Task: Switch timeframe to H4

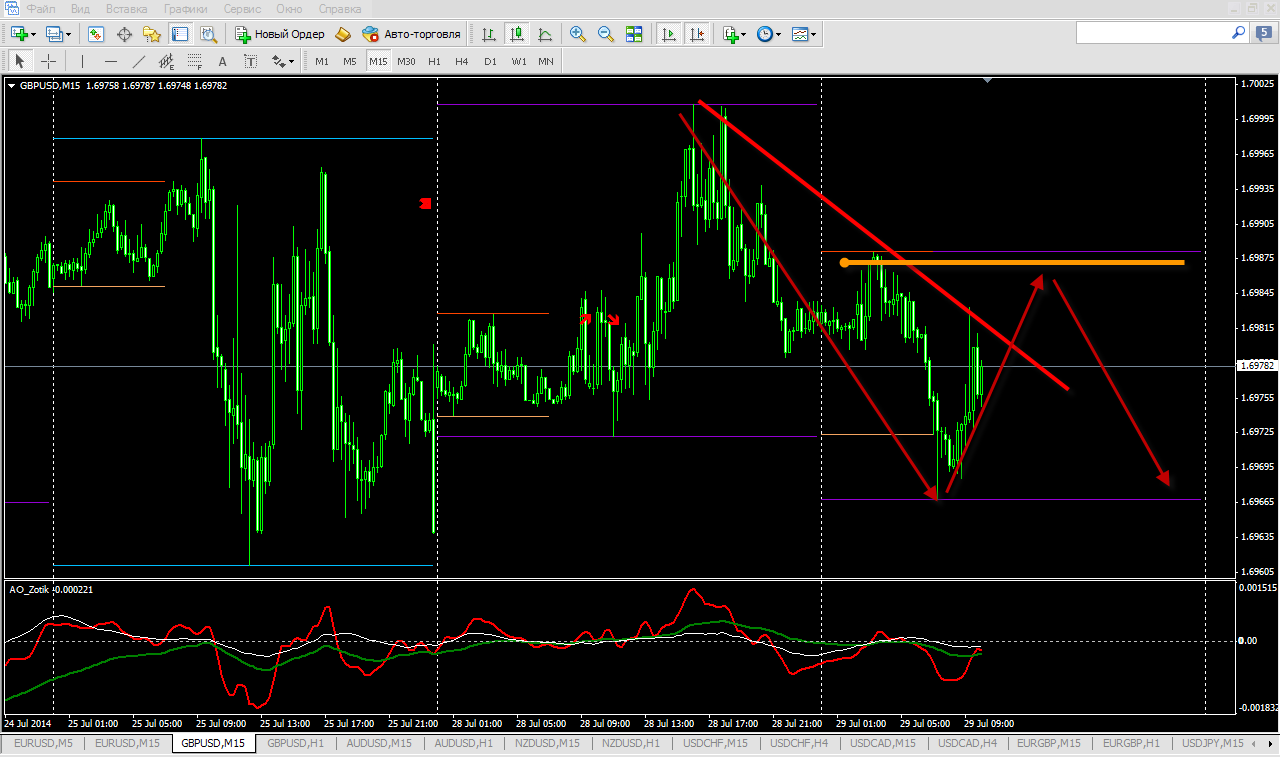Action: 461,61
